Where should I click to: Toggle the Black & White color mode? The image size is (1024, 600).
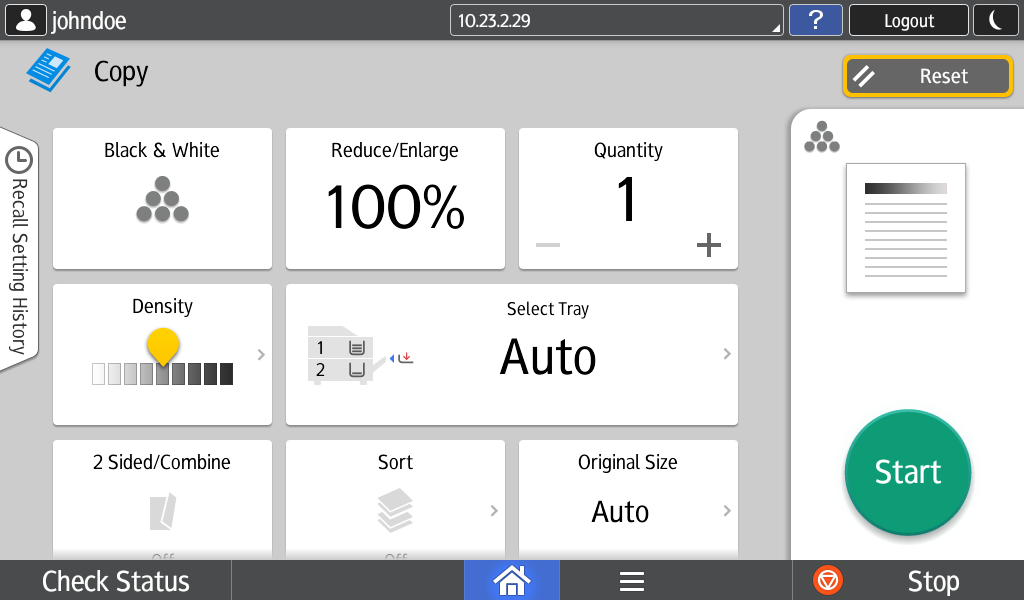tap(162, 198)
